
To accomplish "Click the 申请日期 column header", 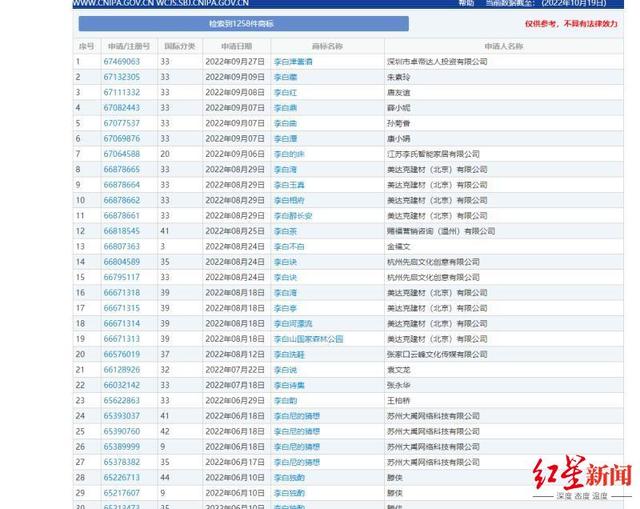I will [x=237, y=46].
